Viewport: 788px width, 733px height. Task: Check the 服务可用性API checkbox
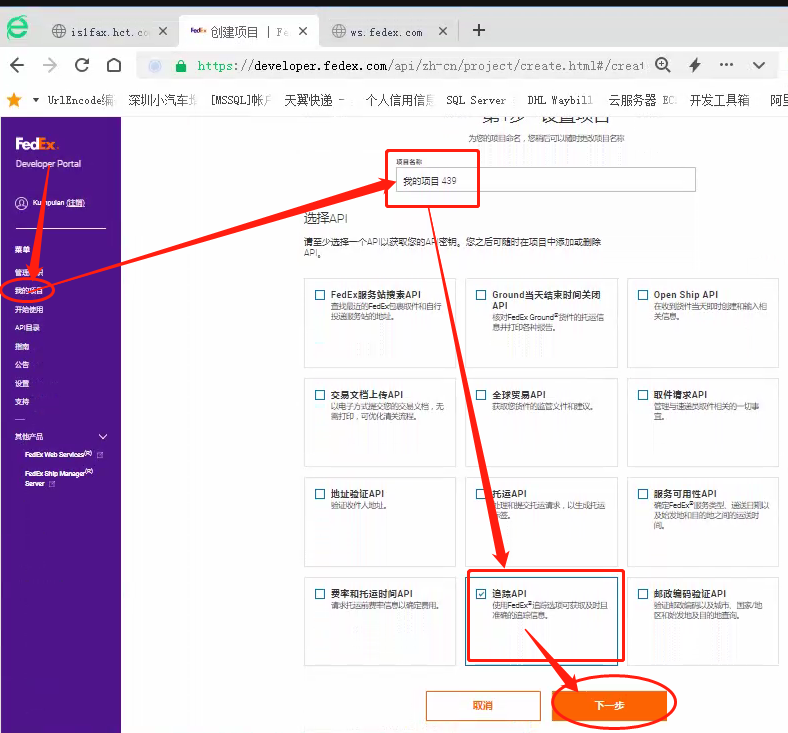tap(643, 494)
